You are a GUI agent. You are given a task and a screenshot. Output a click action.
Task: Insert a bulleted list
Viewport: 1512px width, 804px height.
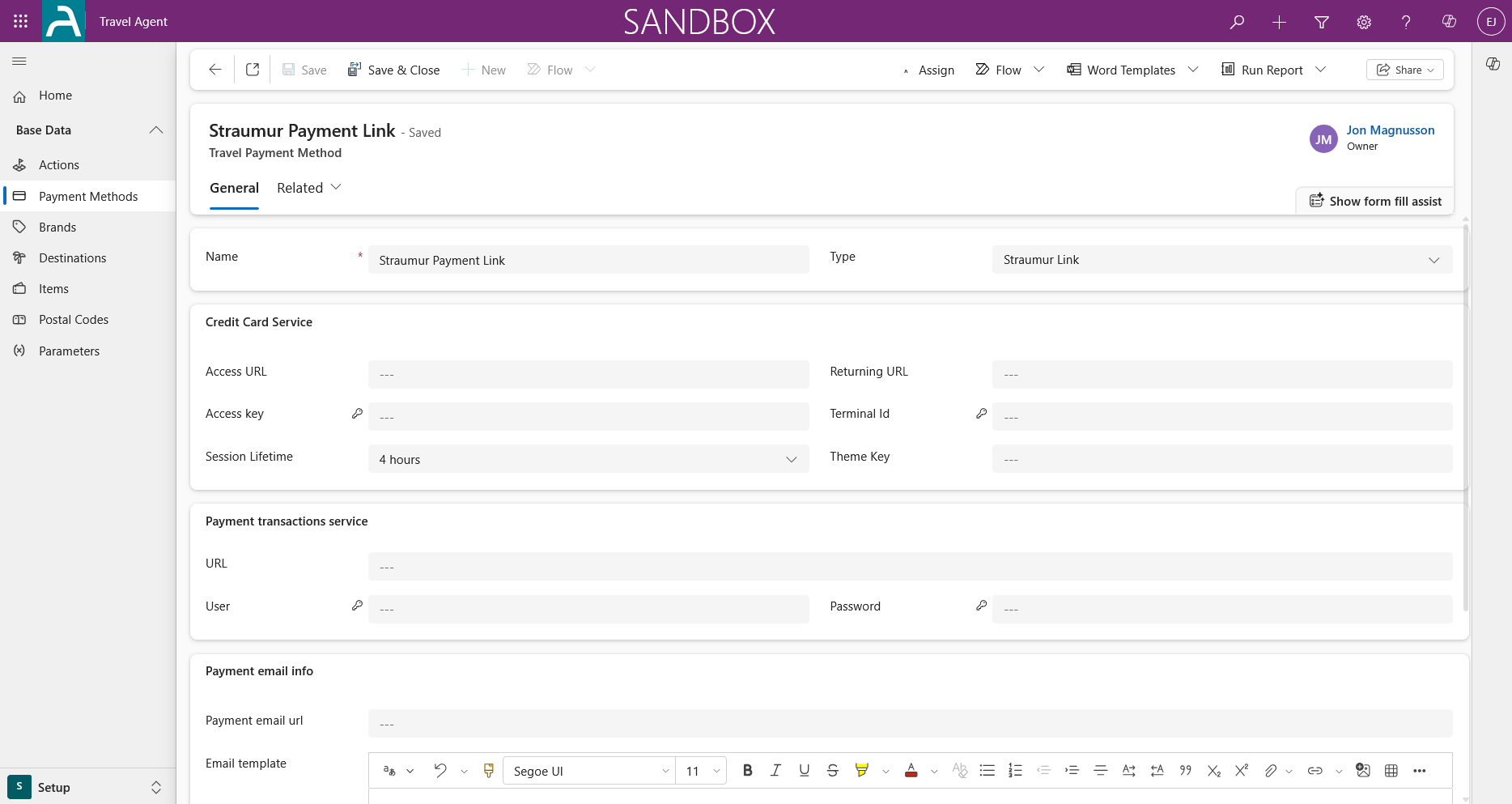[987, 771]
